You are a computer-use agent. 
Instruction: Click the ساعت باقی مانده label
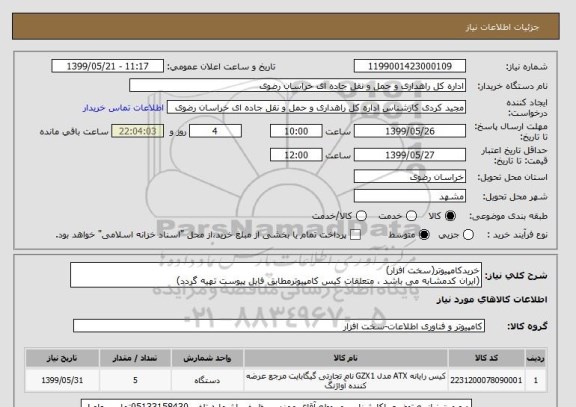click(x=74, y=132)
